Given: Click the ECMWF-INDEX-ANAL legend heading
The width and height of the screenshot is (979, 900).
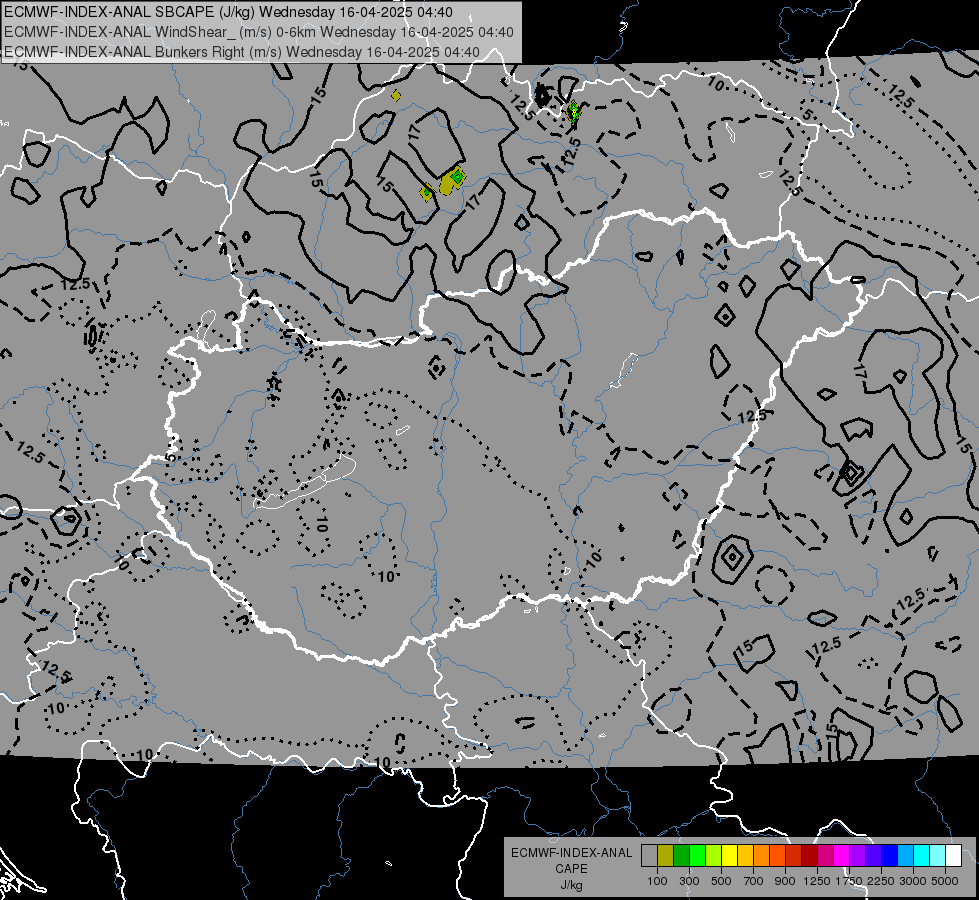Looking at the screenshot, I should [571, 853].
